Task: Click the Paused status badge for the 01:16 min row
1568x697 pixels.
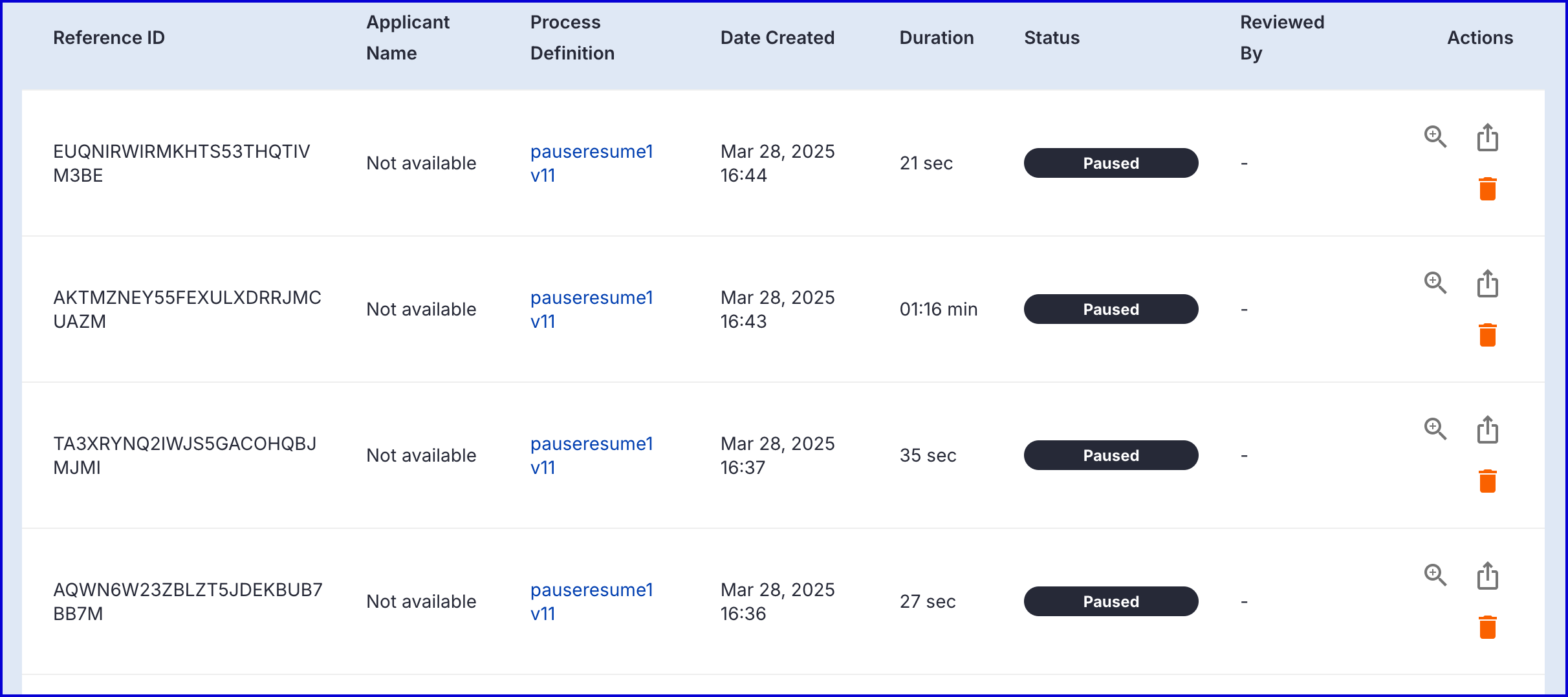Action: (1110, 309)
